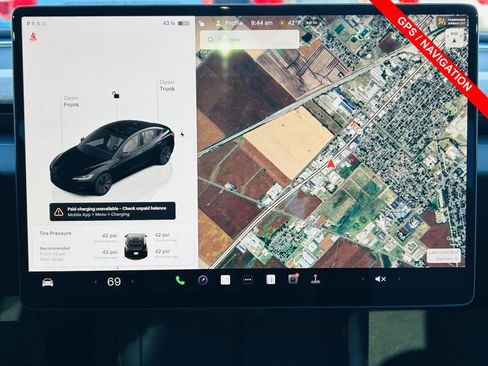Open the dashcam icon with red dot

point(293,279)
